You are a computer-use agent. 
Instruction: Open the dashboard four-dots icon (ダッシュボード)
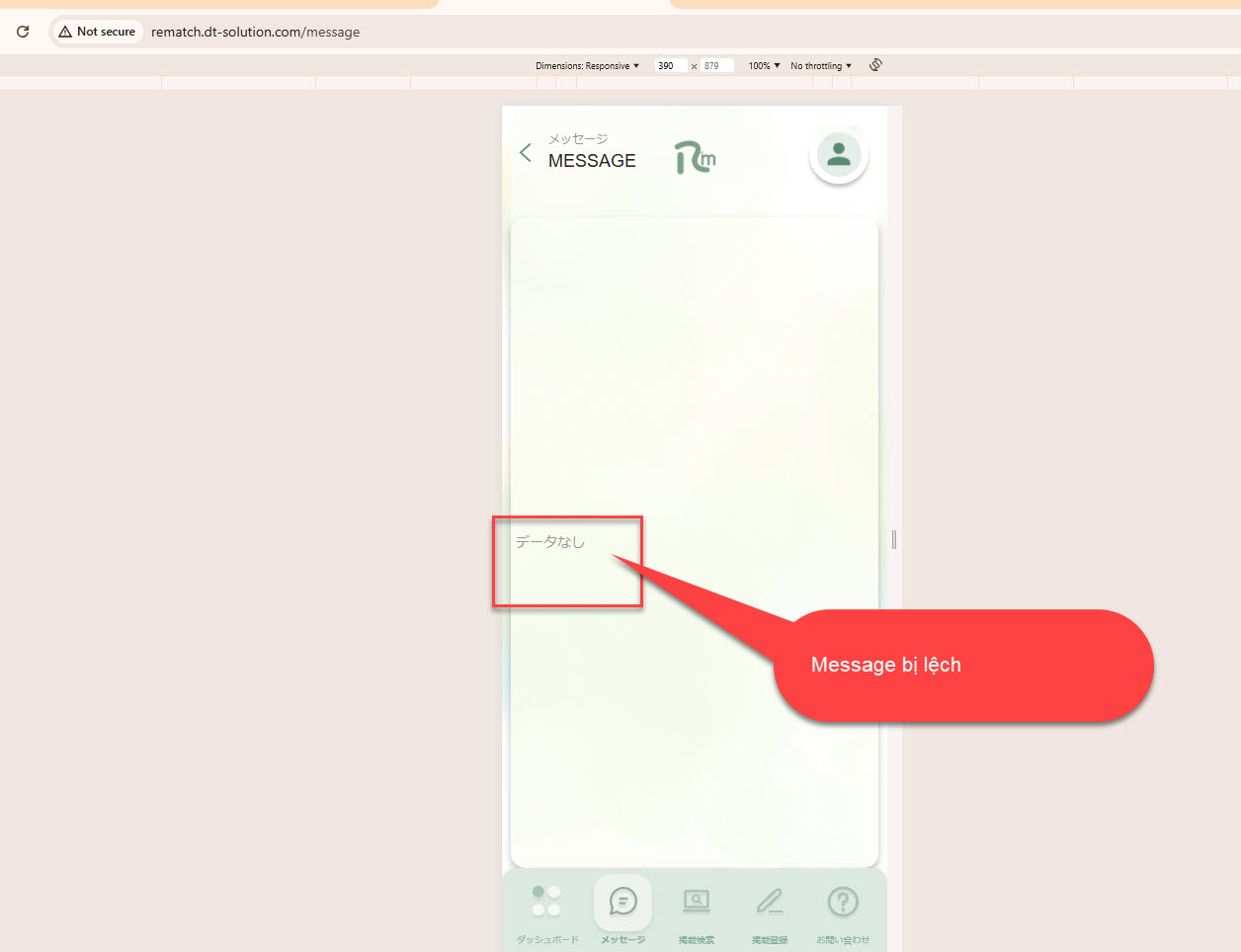coord(546,902)
